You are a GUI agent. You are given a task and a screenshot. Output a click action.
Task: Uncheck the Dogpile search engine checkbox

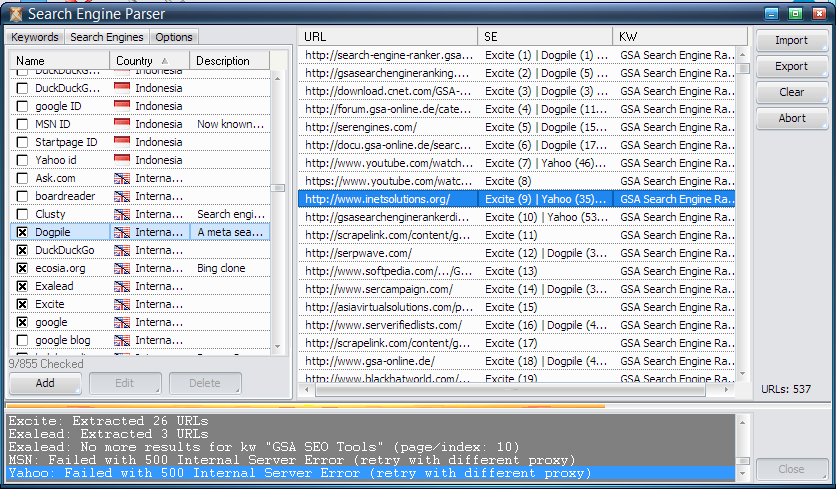coord(22,232)
